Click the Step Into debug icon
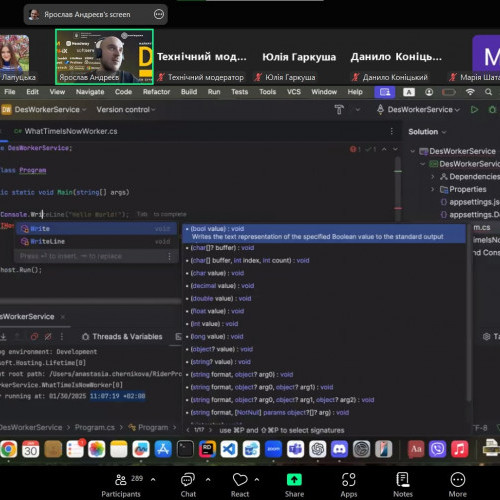 pyautogui.click(x=3, y=337)
